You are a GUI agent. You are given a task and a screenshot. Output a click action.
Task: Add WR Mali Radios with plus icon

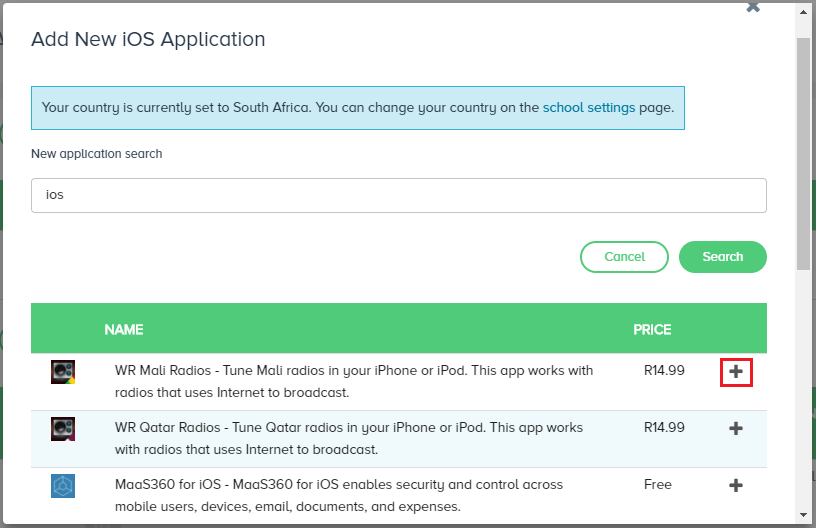(x=736, y=372)
